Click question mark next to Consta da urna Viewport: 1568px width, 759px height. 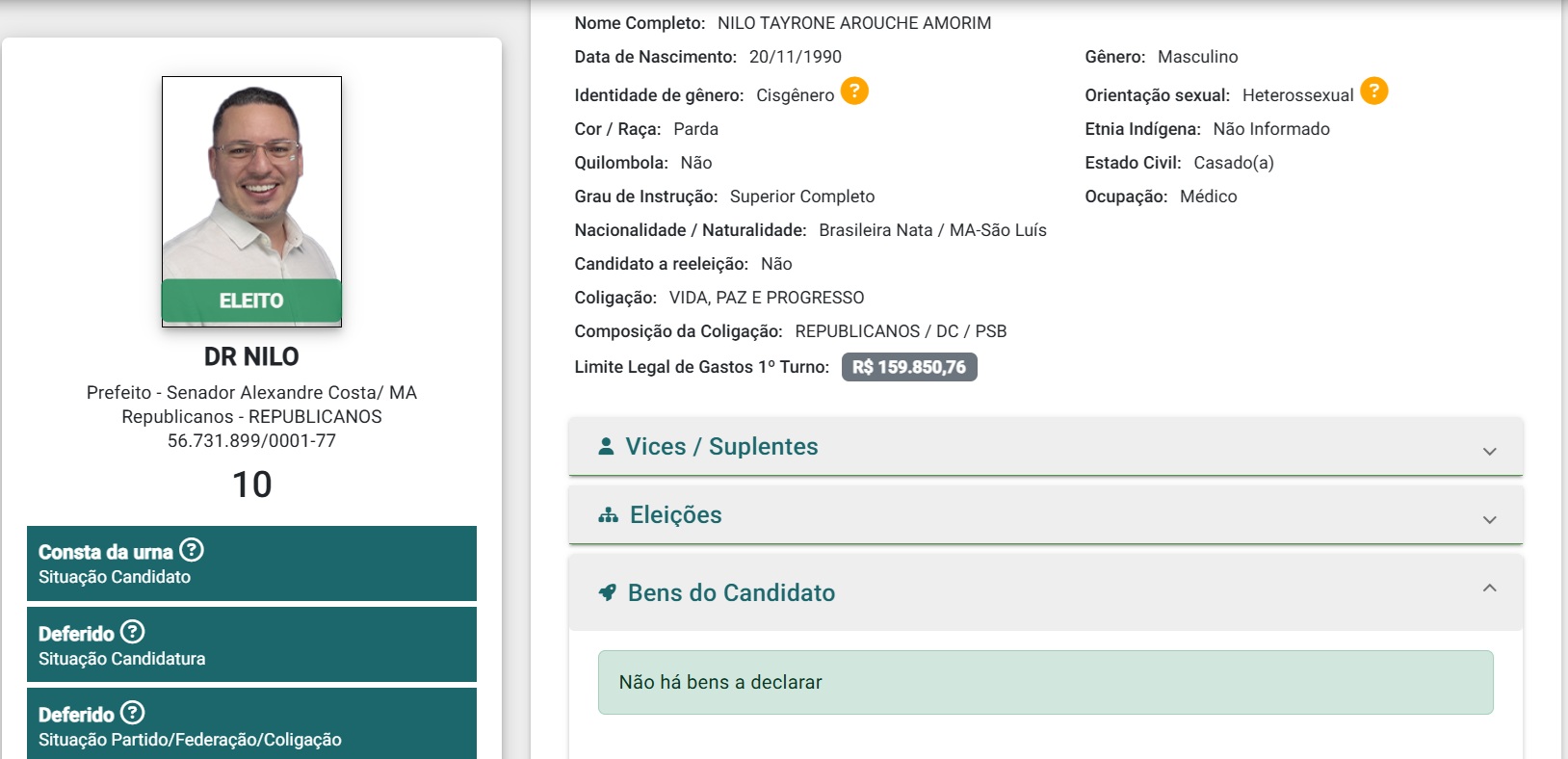click(192, 550)
